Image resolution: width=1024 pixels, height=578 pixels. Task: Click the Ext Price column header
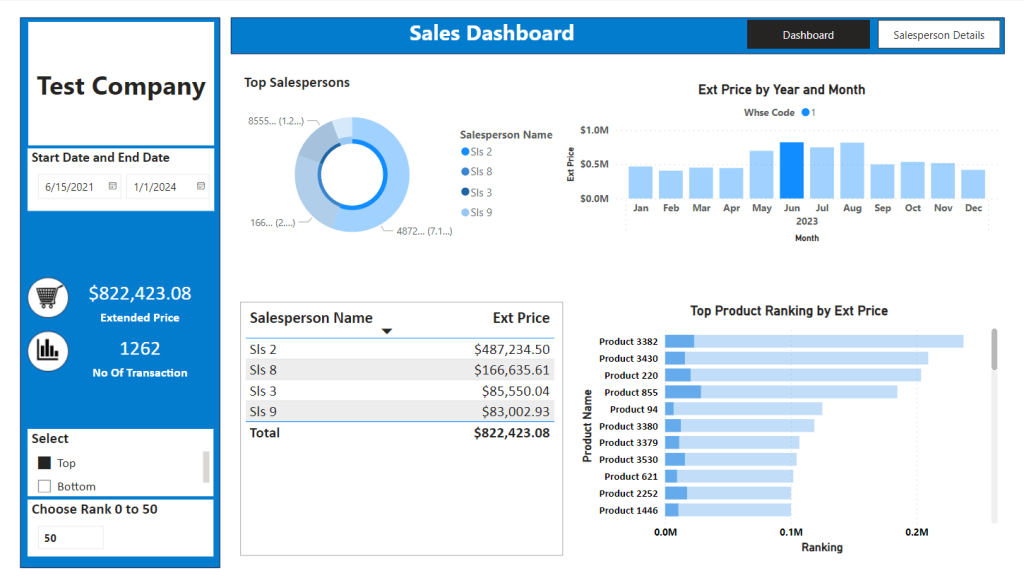521,318
